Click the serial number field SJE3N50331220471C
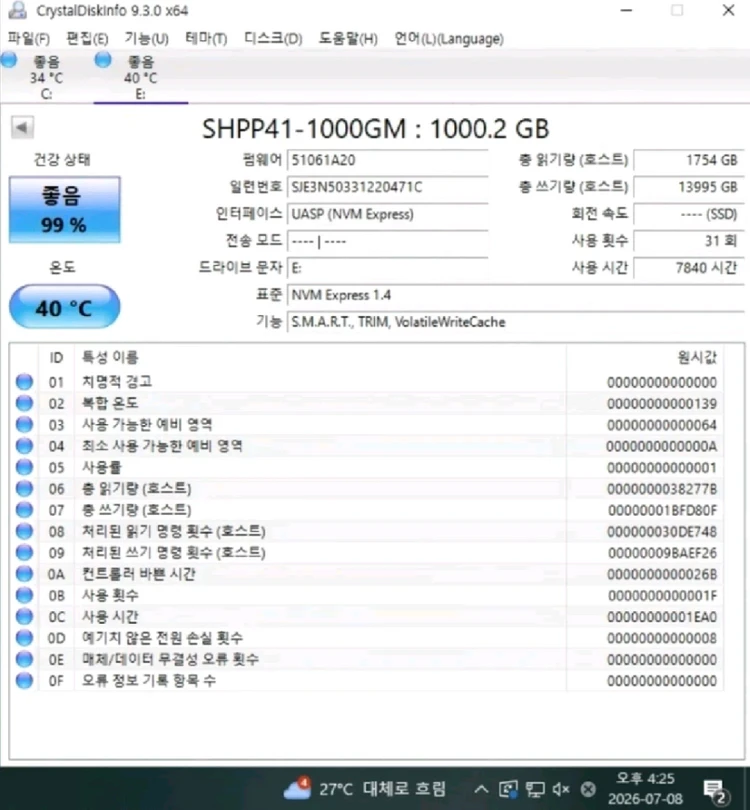 [x=387, y=187]
